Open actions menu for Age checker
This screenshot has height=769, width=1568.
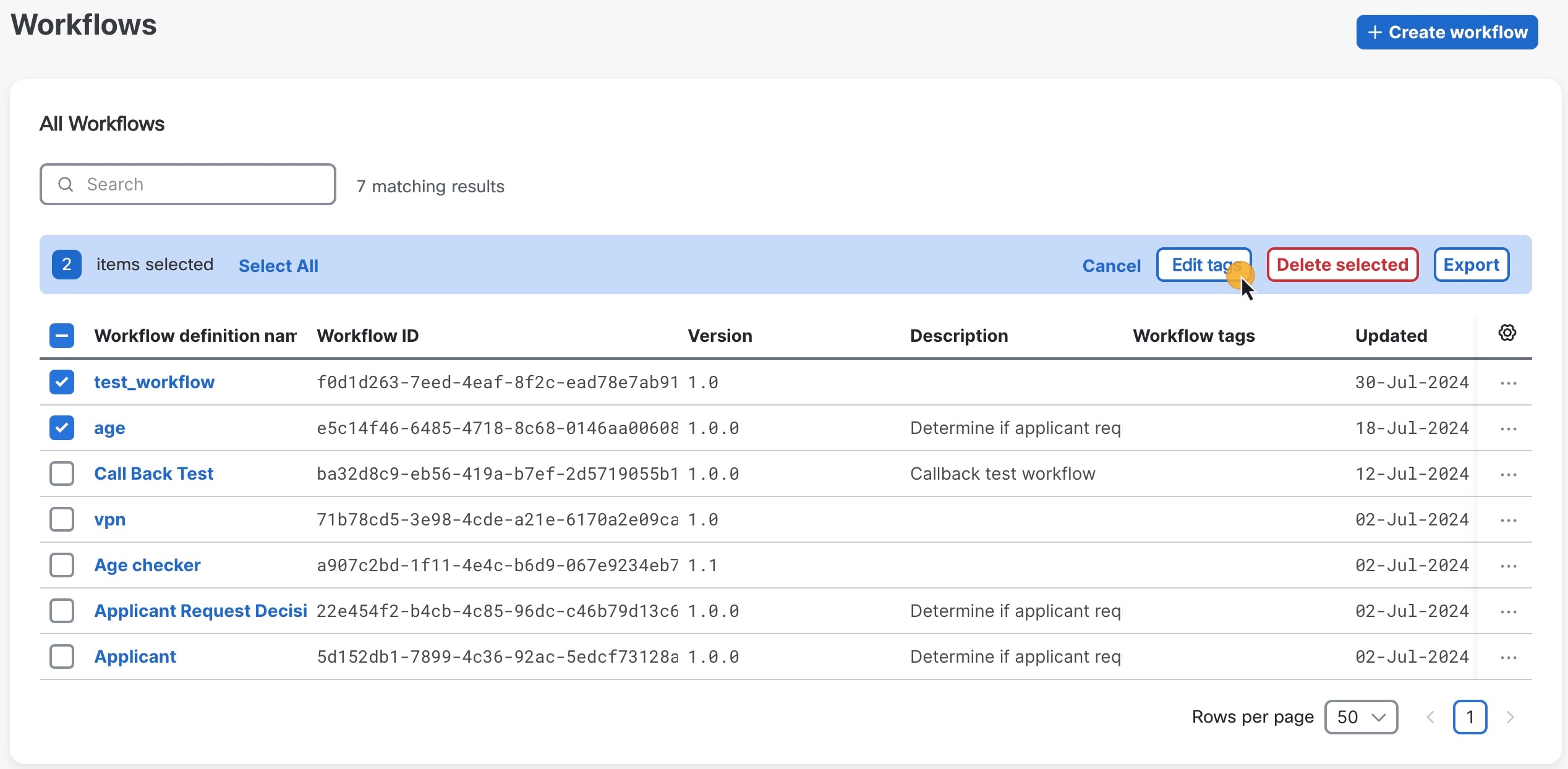[x=1508, y=565]
